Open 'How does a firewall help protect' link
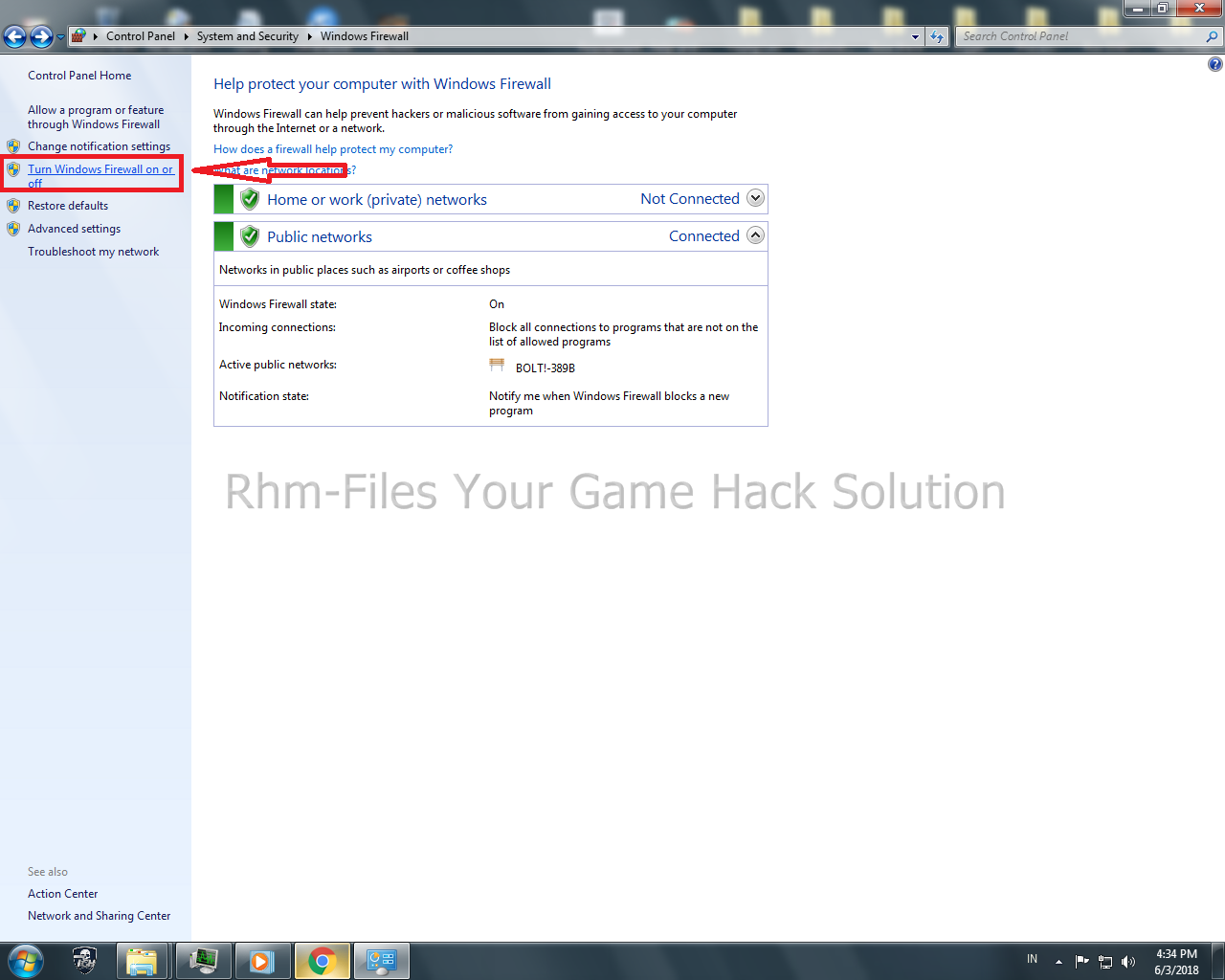This screenshot has width=1225, height=980. [333, 149]
